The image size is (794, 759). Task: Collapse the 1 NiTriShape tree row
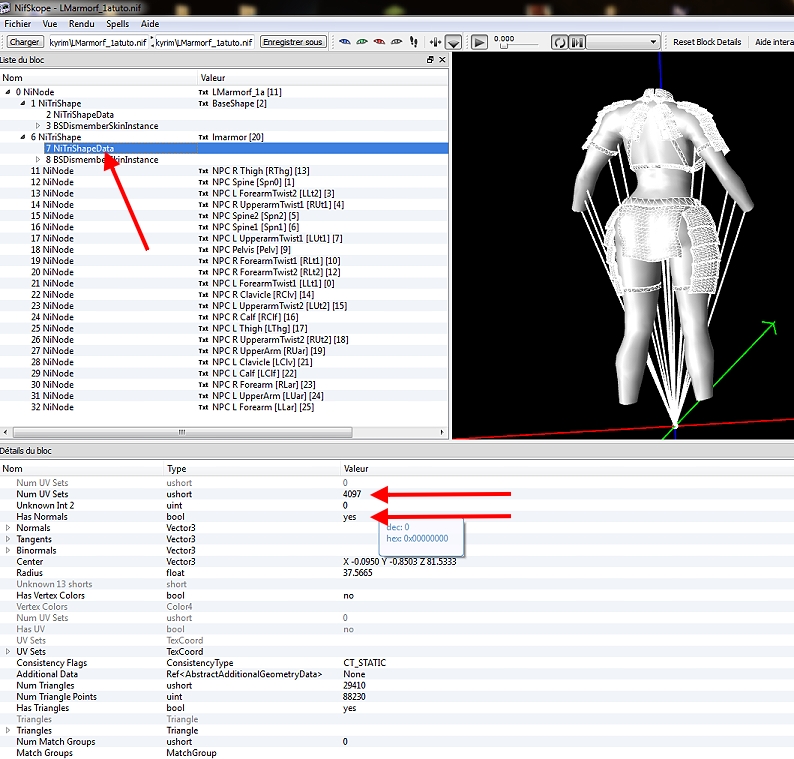click(23, 103)
